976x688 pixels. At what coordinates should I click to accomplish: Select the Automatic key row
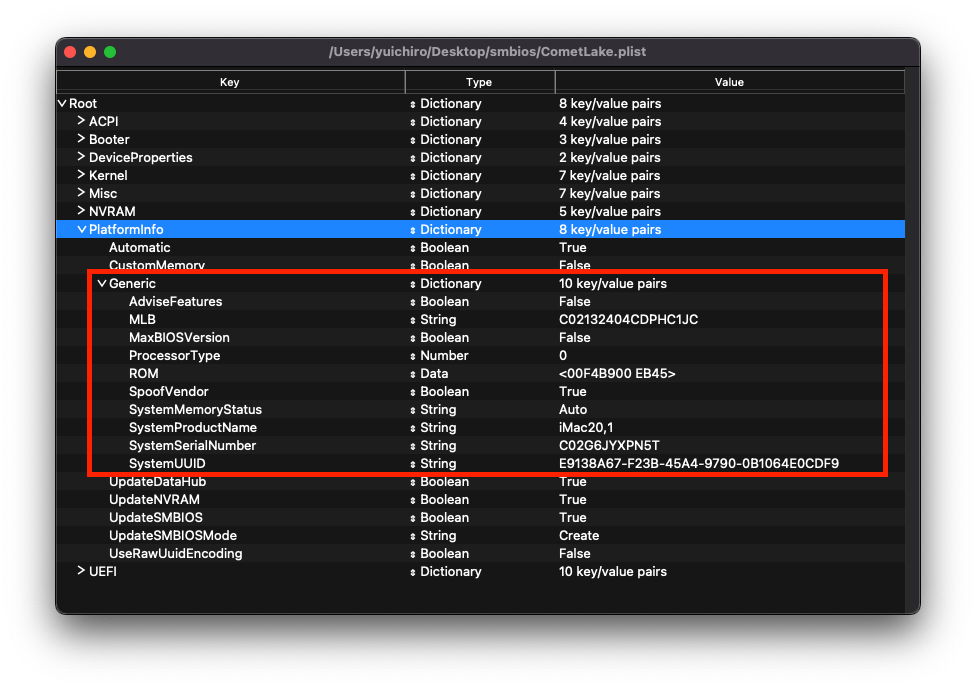pos(140,247)
